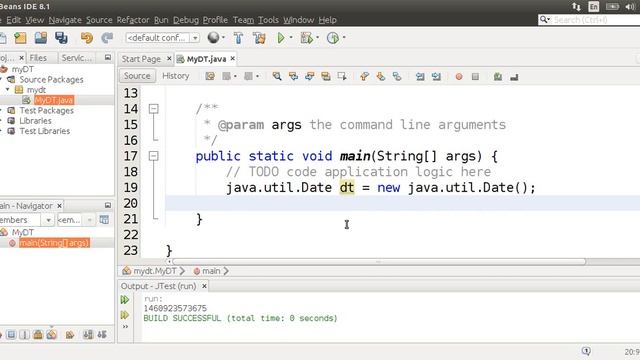Click the History view button in editor
The width and height of the screenshot is (640, 360).
176,76
